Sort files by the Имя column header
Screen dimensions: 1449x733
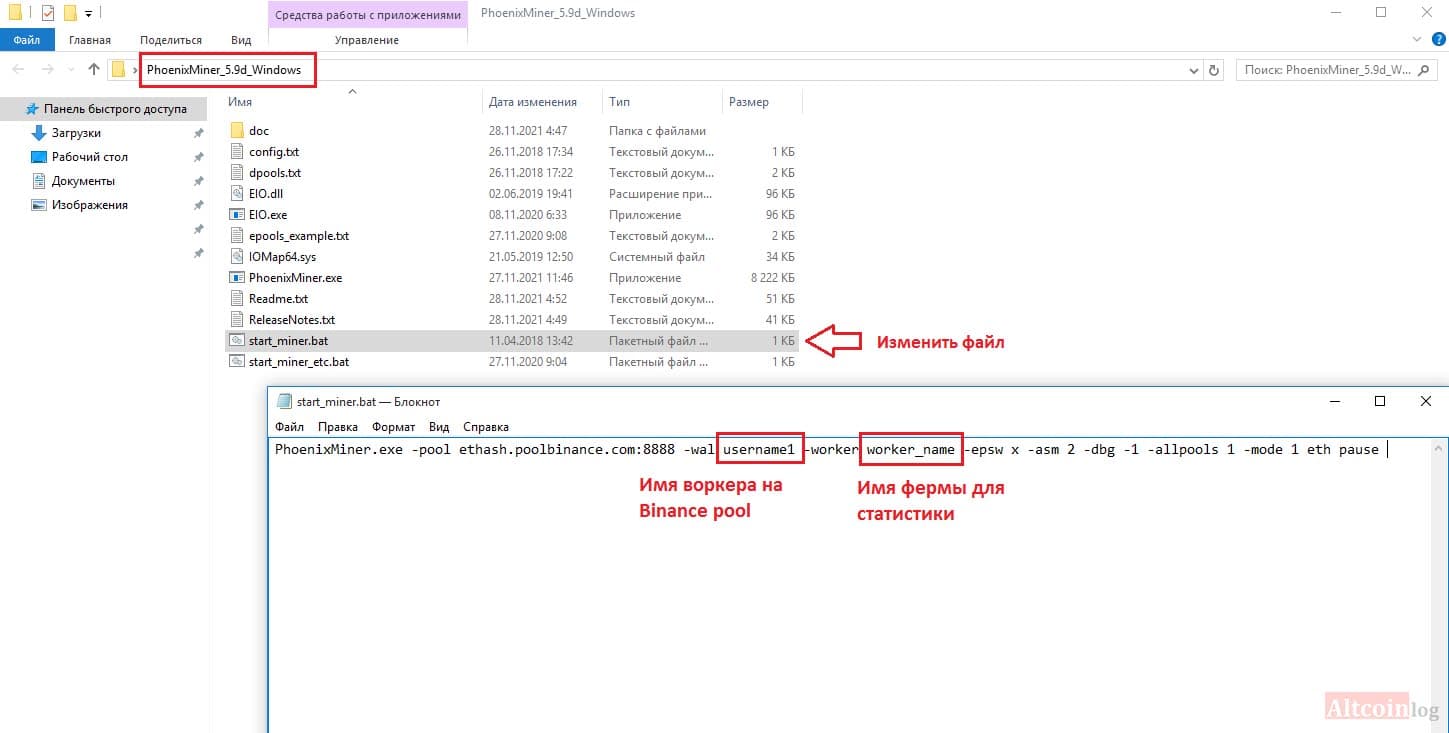pos(240,102)
